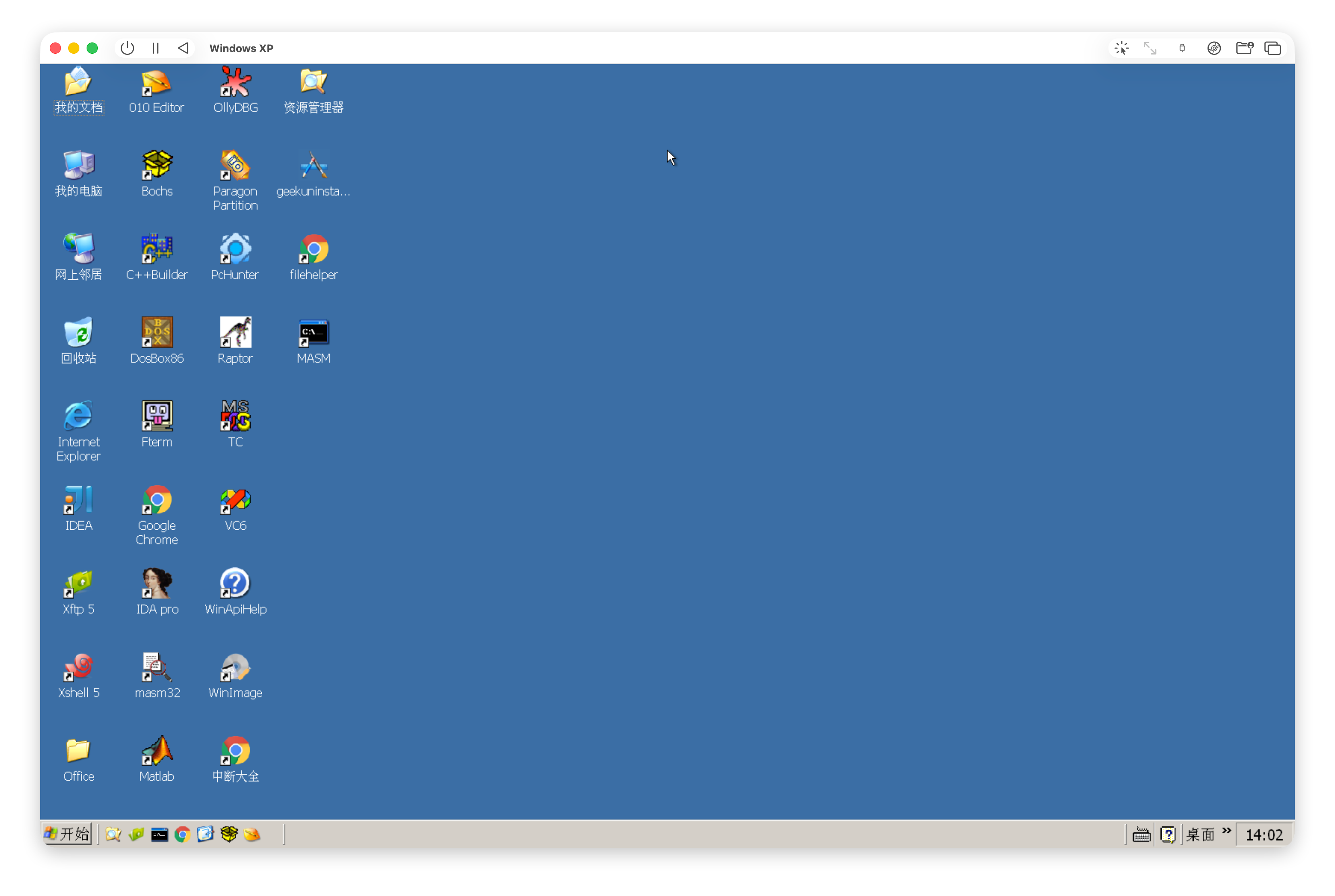
Task: Launch 010 Editor from the taskbar quick launch
Action: 252,835
